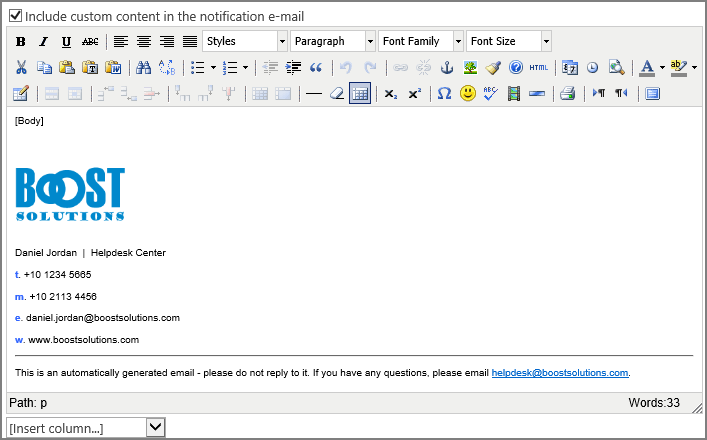
Task: Open the Styles dropdown
Action: [x=245, y=41]
